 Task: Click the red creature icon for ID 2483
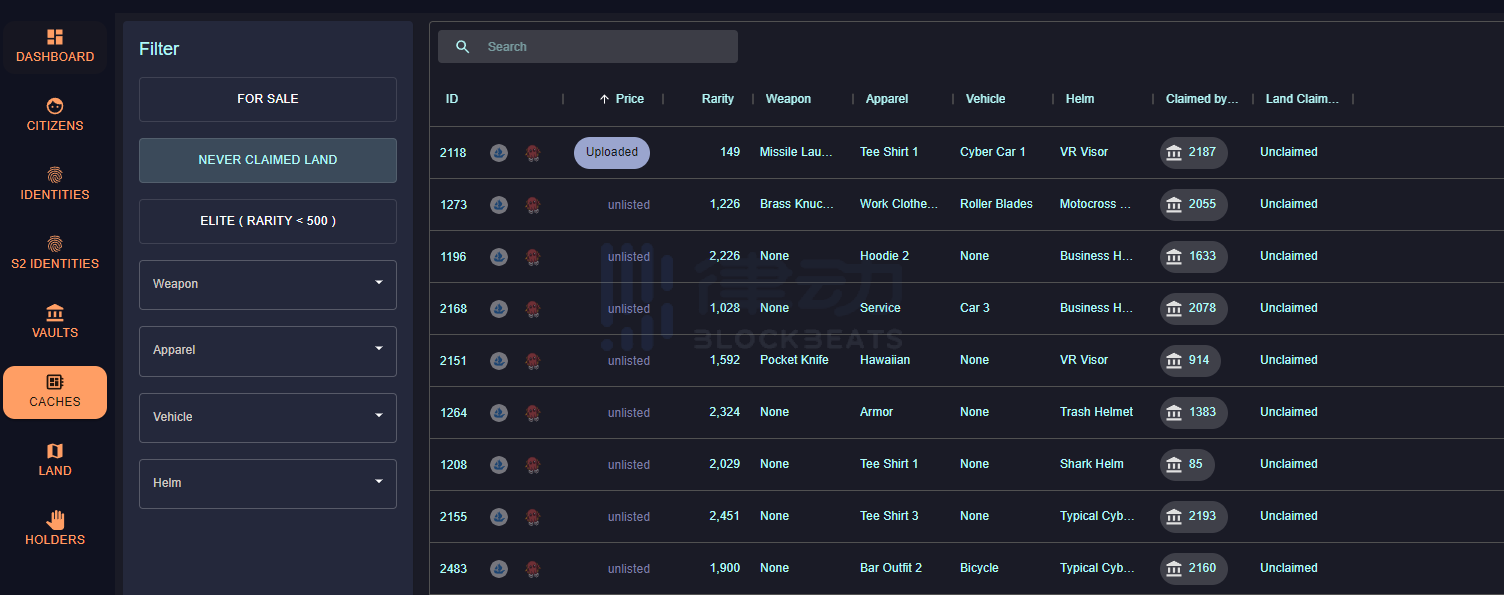pos(533,569)
